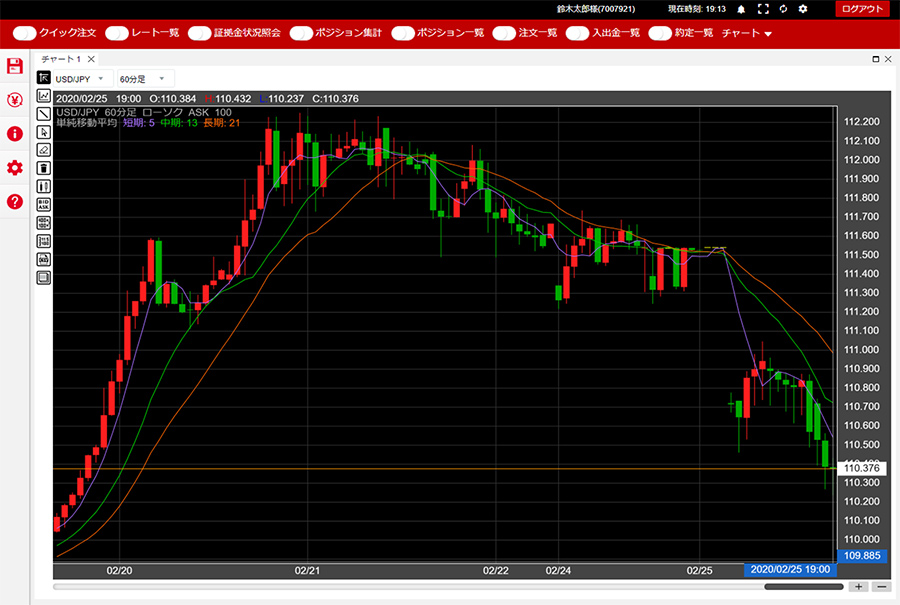Click the notification bell icon
Screen dimensions: 900x605
[x=741, y=9]
